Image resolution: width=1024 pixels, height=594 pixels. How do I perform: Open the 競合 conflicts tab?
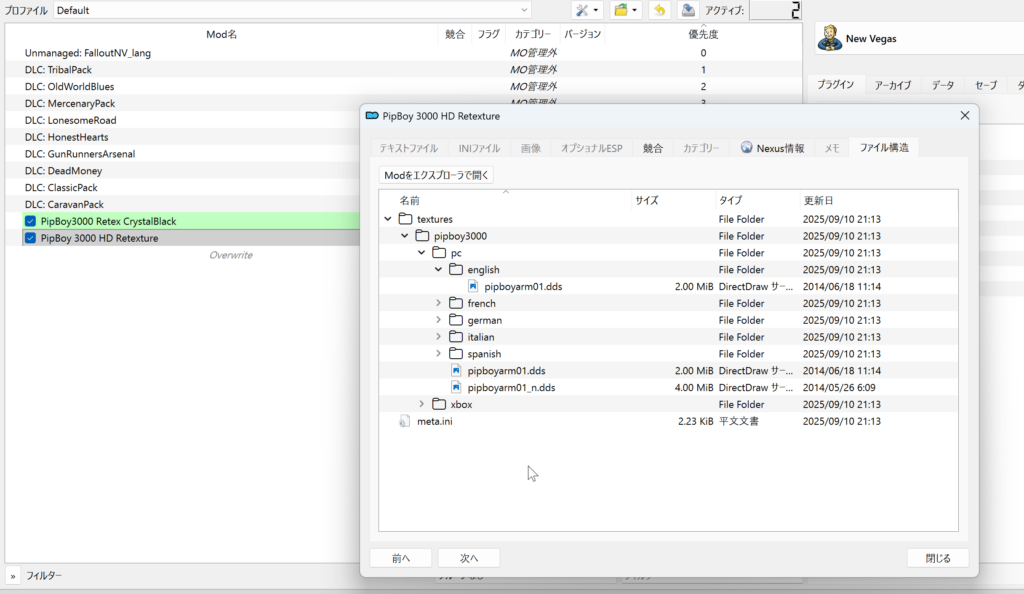click(x=653, y=148)
